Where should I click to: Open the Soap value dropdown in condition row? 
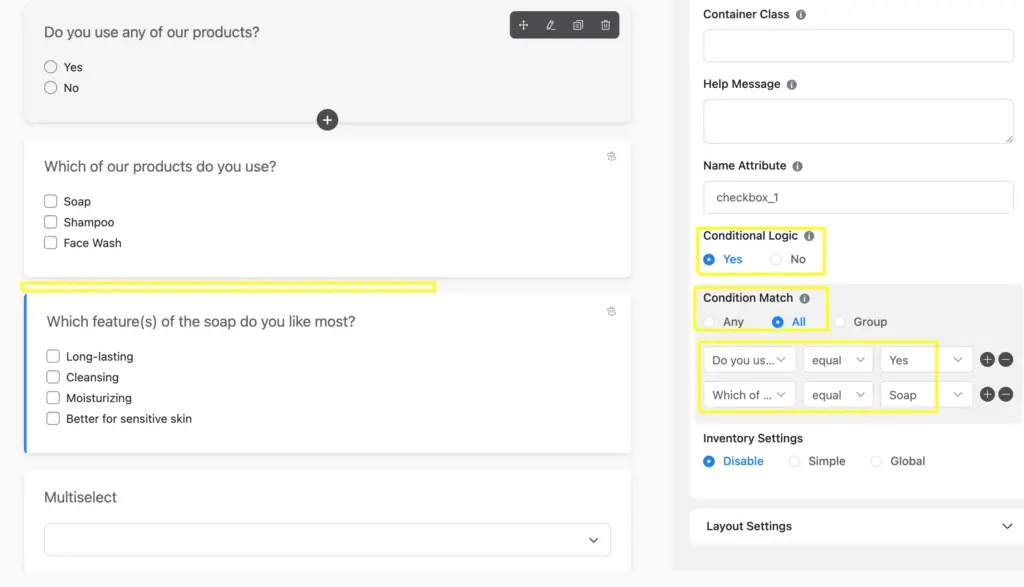(x=924, y=394)
